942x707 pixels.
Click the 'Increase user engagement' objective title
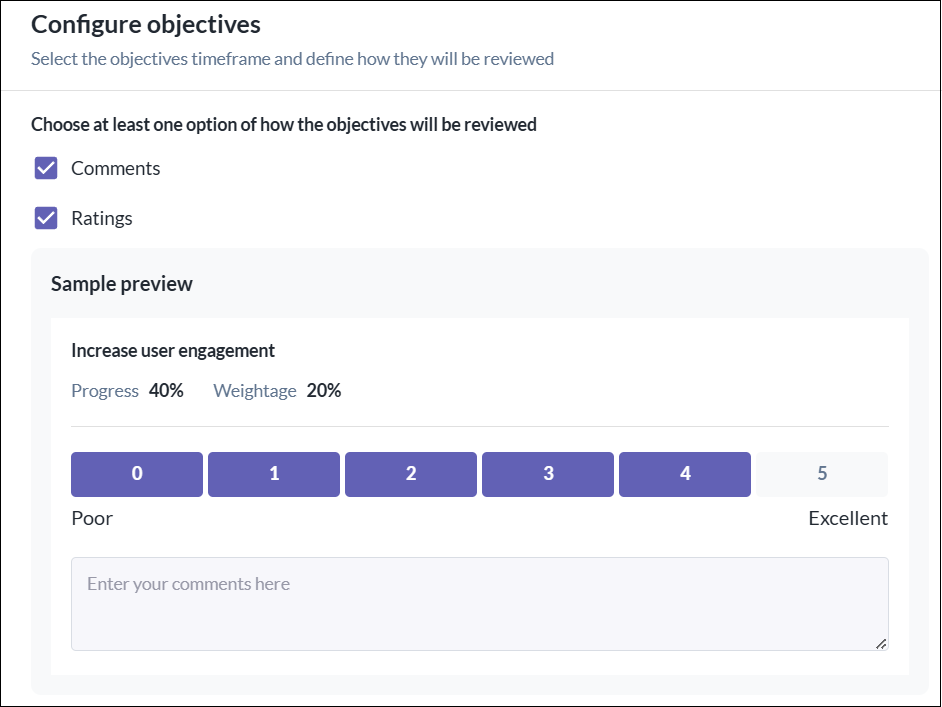point(173,351)
